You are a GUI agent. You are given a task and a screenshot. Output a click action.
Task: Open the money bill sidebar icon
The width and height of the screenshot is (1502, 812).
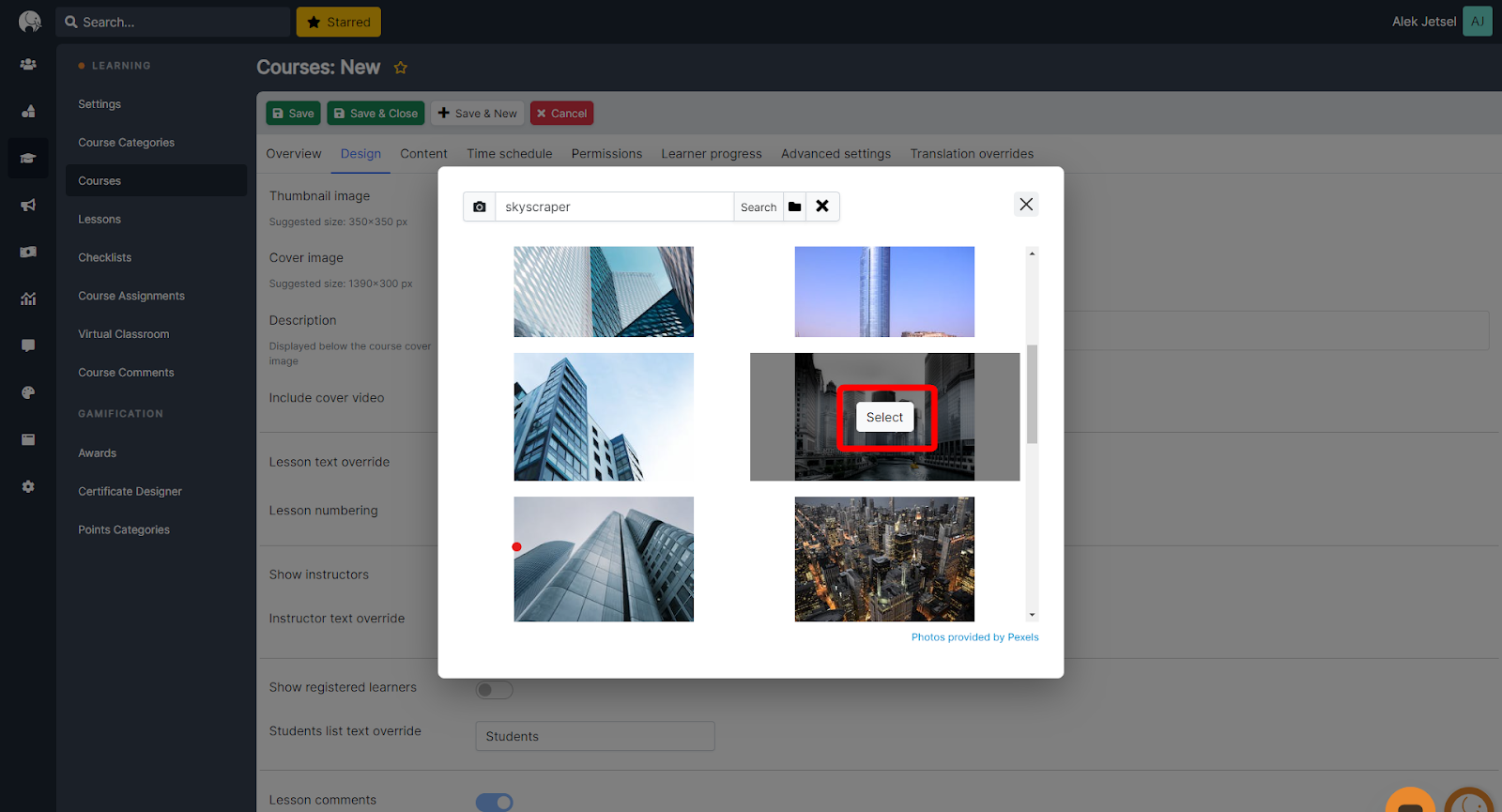28,252
